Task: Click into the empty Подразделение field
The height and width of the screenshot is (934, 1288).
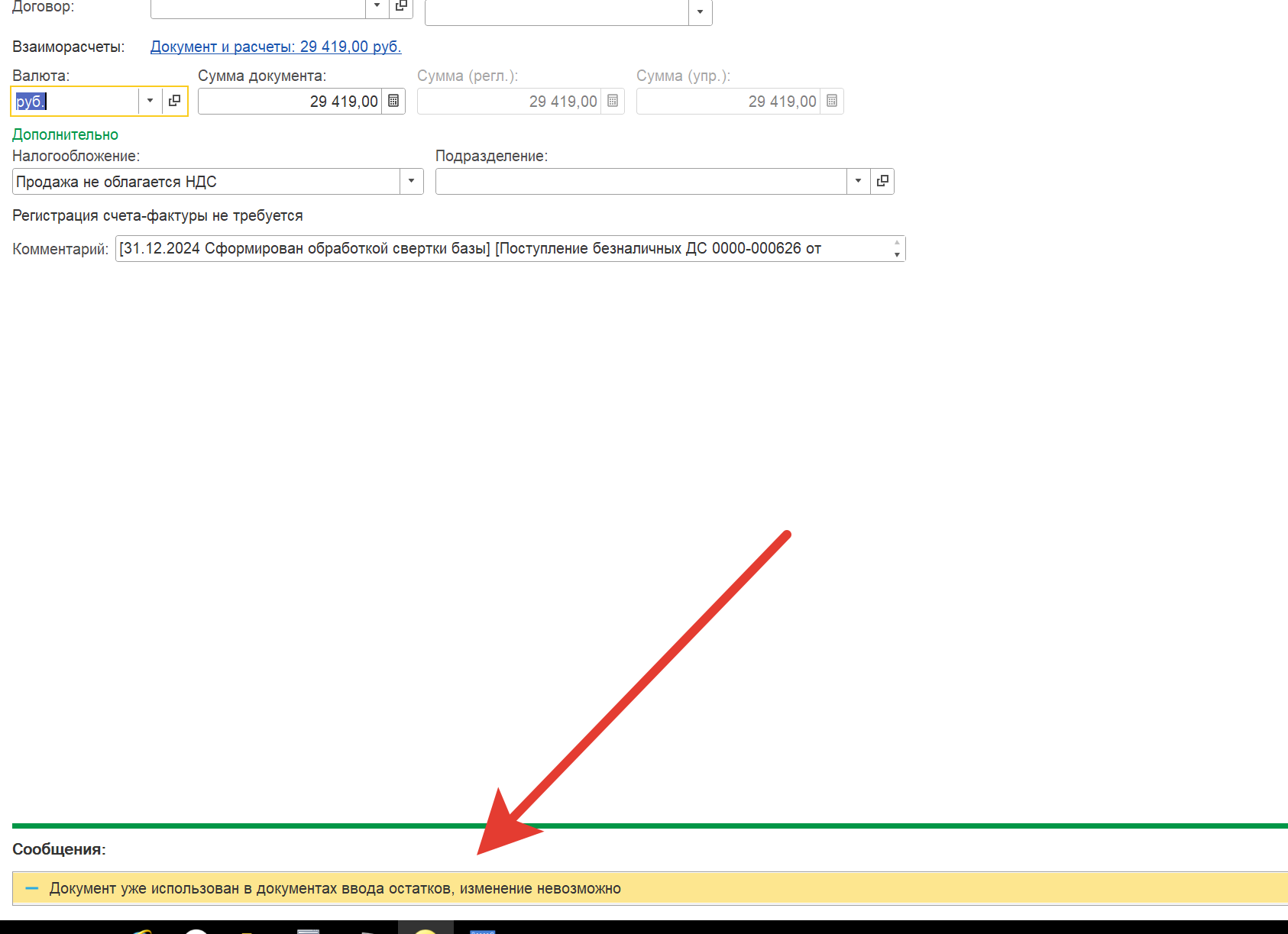Action: pyautogui.click(x=640, y=182)
